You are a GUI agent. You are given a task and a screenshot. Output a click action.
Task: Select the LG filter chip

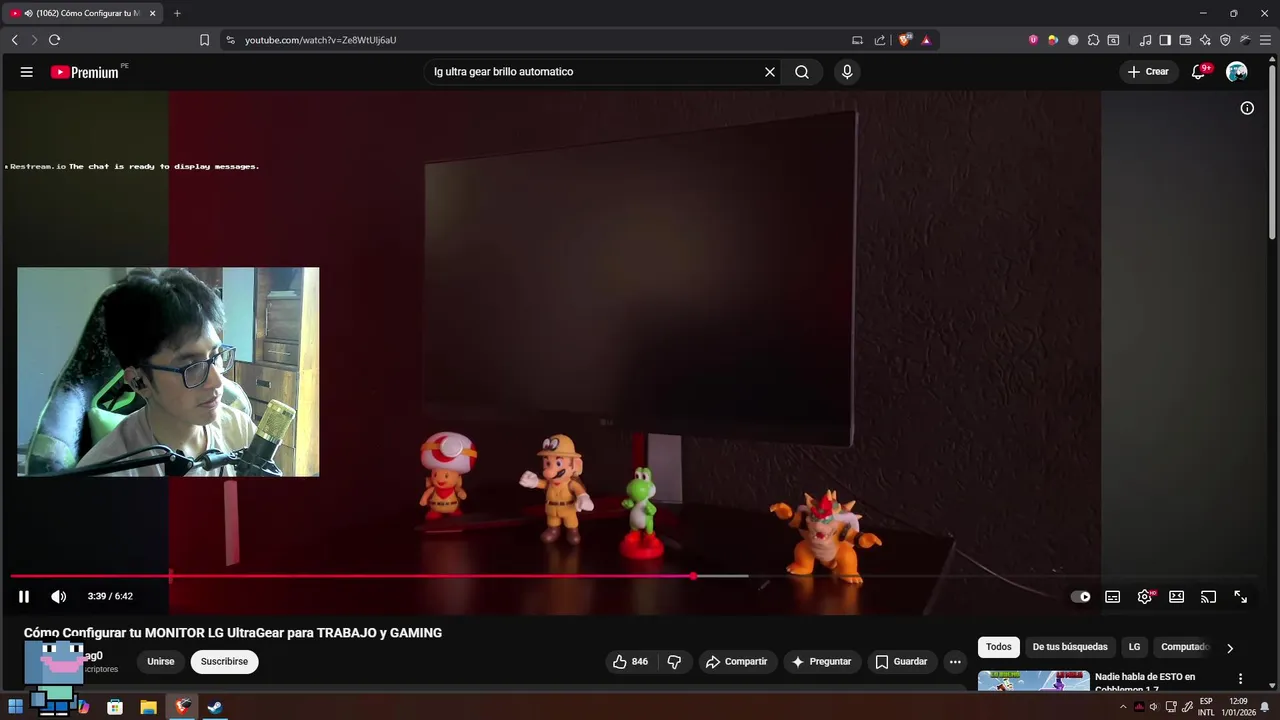(x=1134, y=647)
